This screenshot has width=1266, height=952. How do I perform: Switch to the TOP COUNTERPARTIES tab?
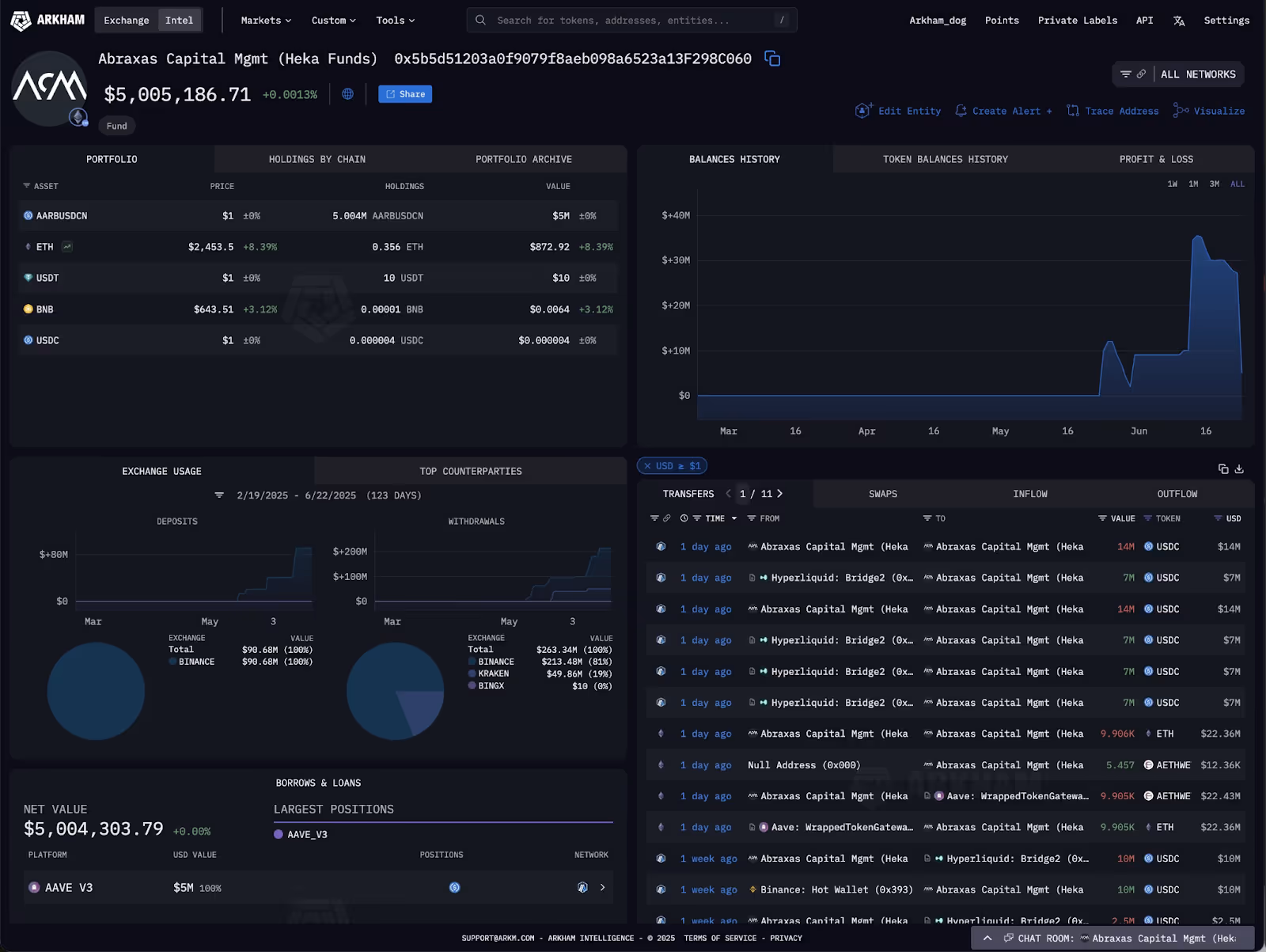[x=471, y=471]
